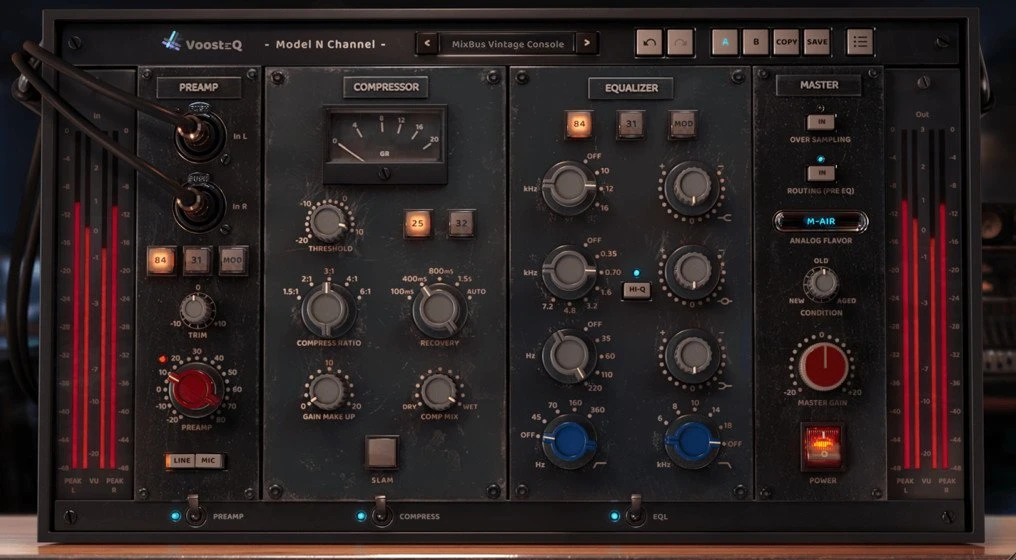Click low shelf gain knob
The height and width of the screenshot is (560, 1016).
[692, 355]
